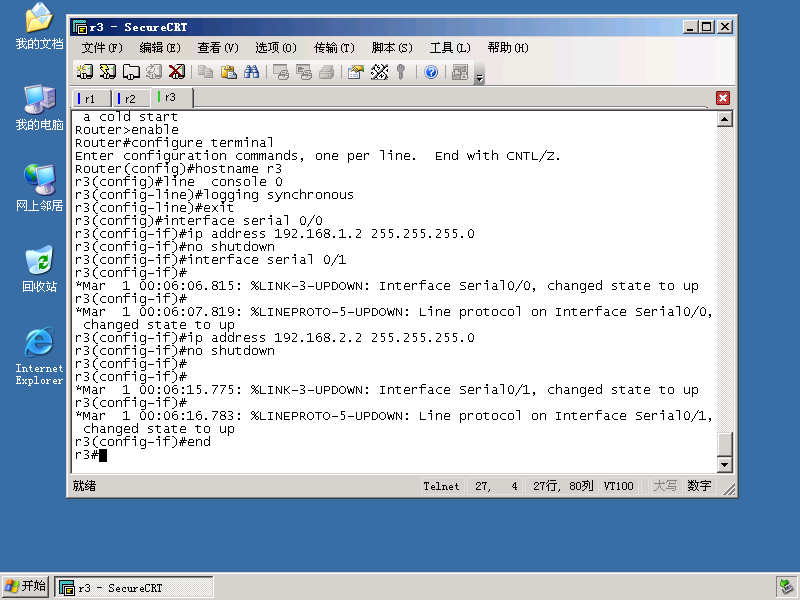Click the keymap editor icon
The height and width of the screenshot is (600, 800).
[x=379, y=72]
